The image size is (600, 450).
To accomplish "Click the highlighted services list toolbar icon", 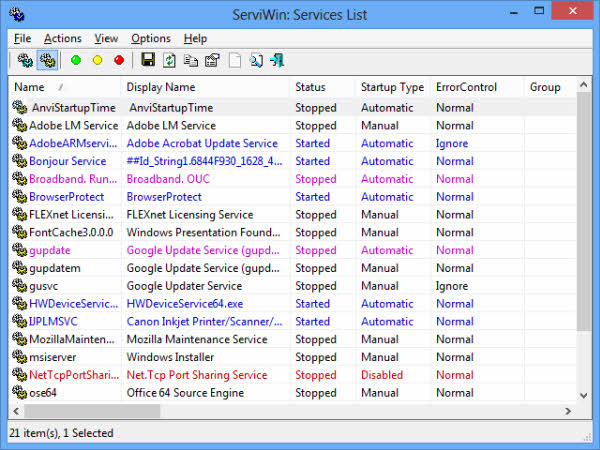I will click(x=47, y=61).
